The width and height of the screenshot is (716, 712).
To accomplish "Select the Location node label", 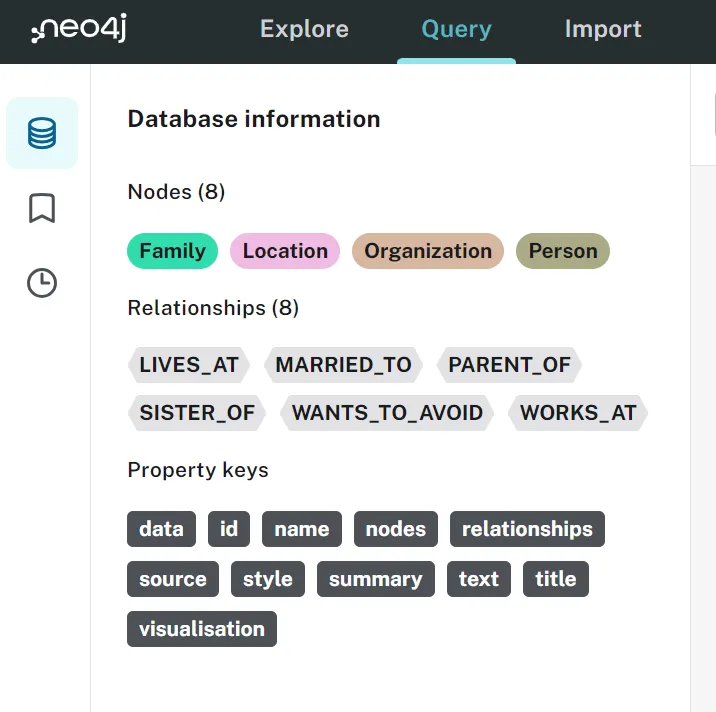I will pos(285,251).
